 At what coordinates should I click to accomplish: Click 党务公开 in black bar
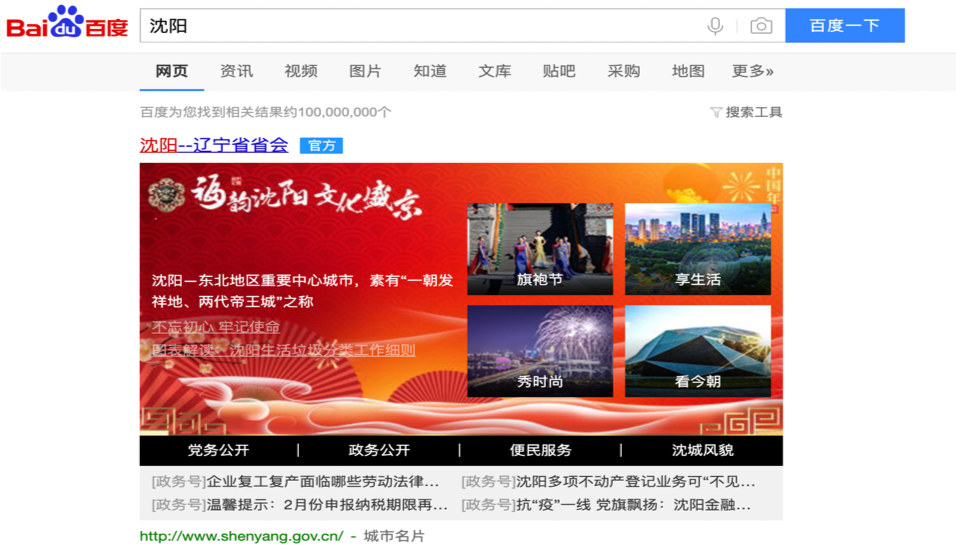(x=218, y=451)
